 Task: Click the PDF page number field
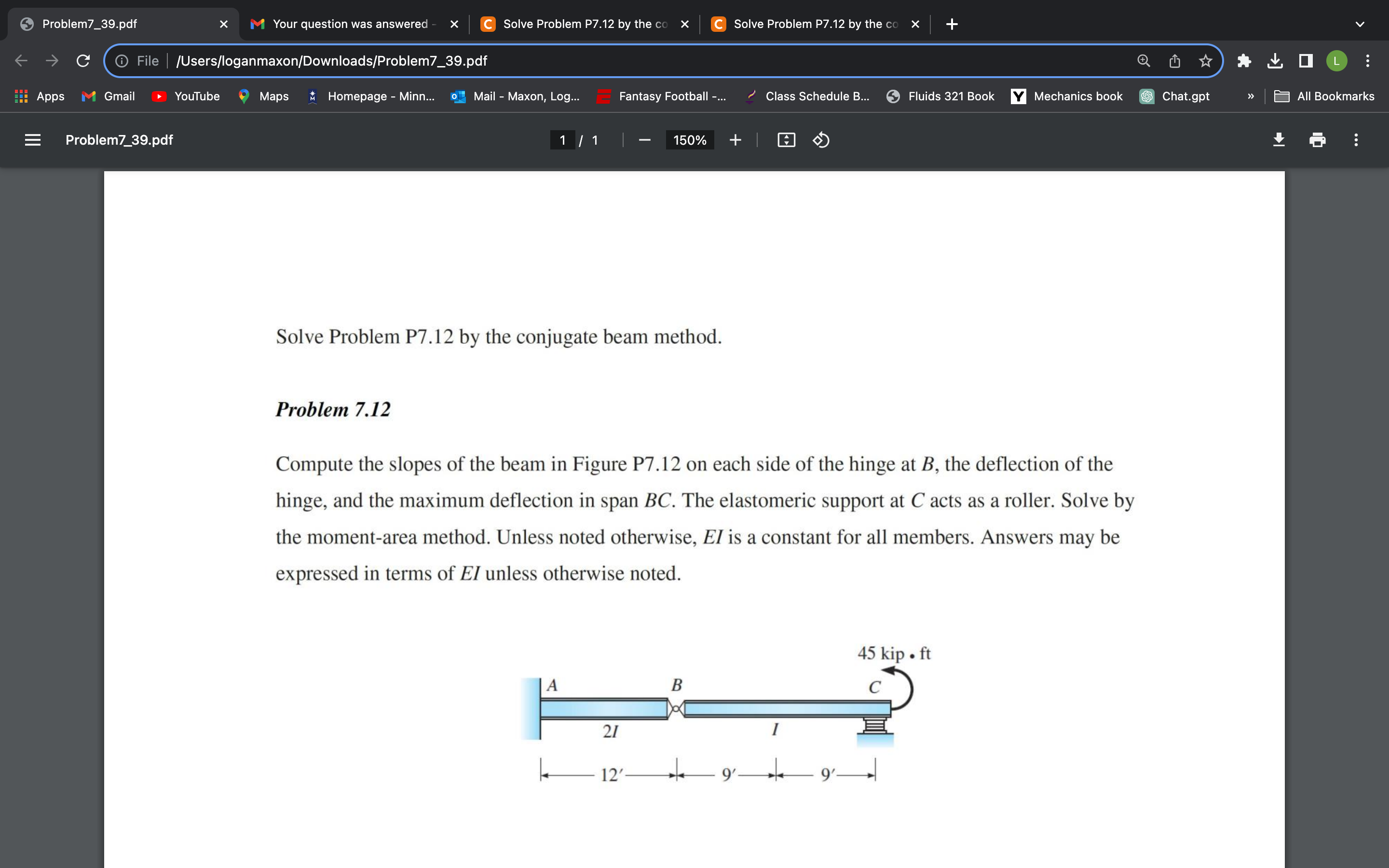pyautogui.click(x=562, y=140)
